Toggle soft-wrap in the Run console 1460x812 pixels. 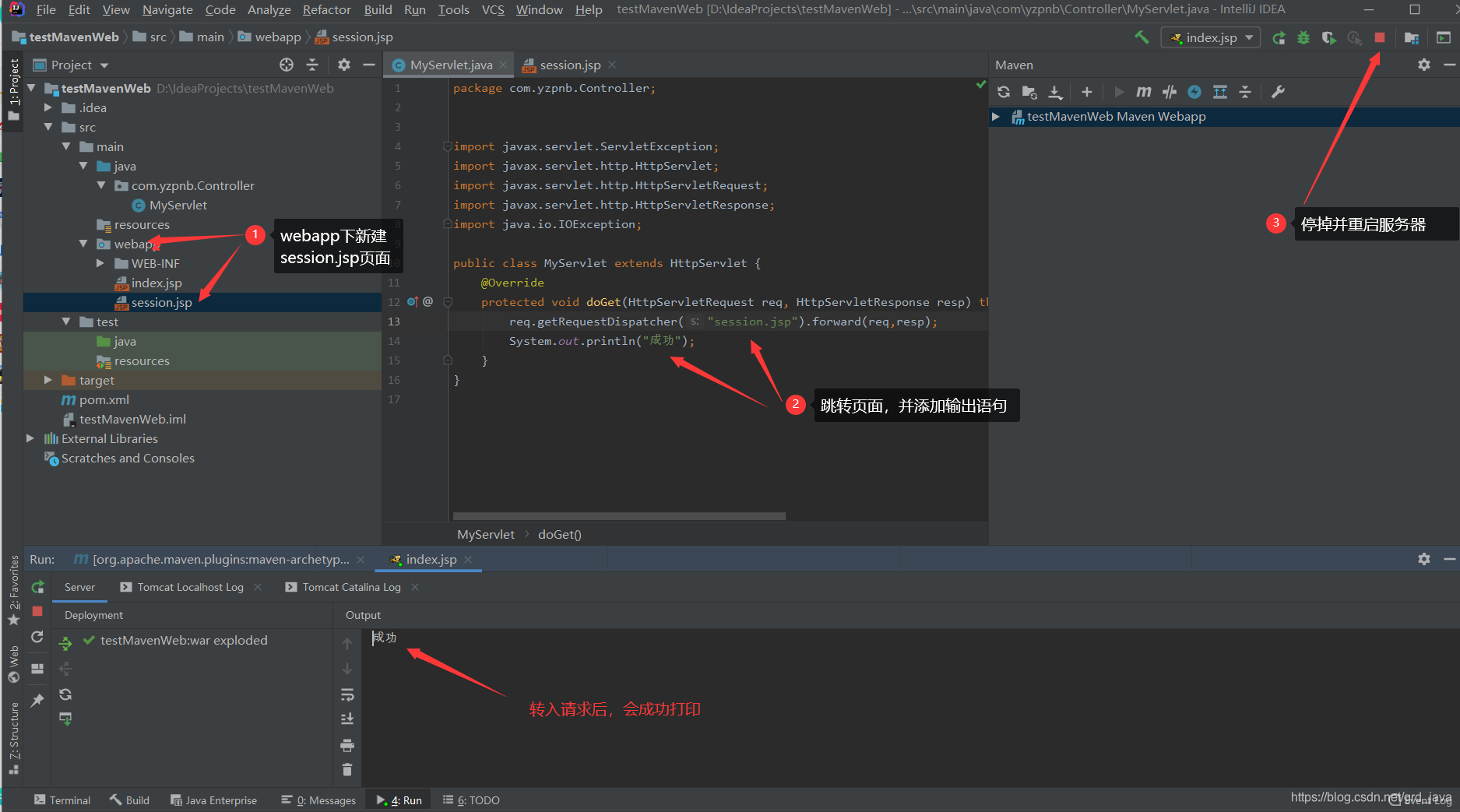tap(347, 694)
